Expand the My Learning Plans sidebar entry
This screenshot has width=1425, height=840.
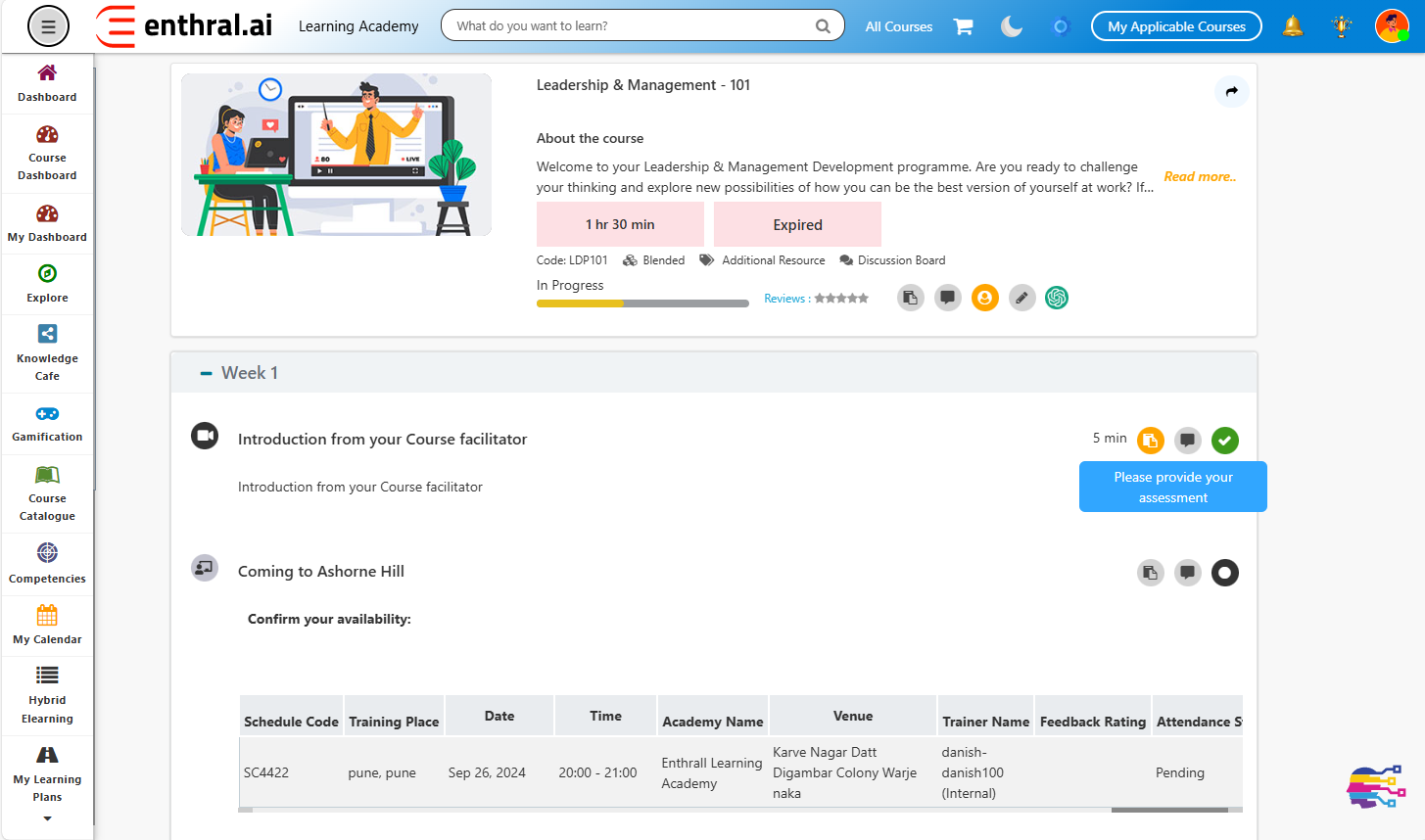tap(47, 778)
